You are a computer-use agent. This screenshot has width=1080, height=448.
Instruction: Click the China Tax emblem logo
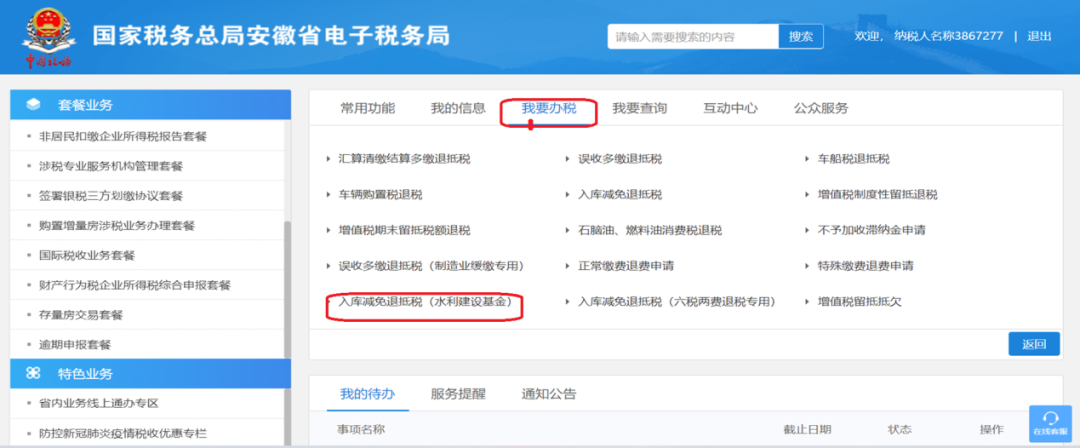pyautogui.click(x=48, y=37)
